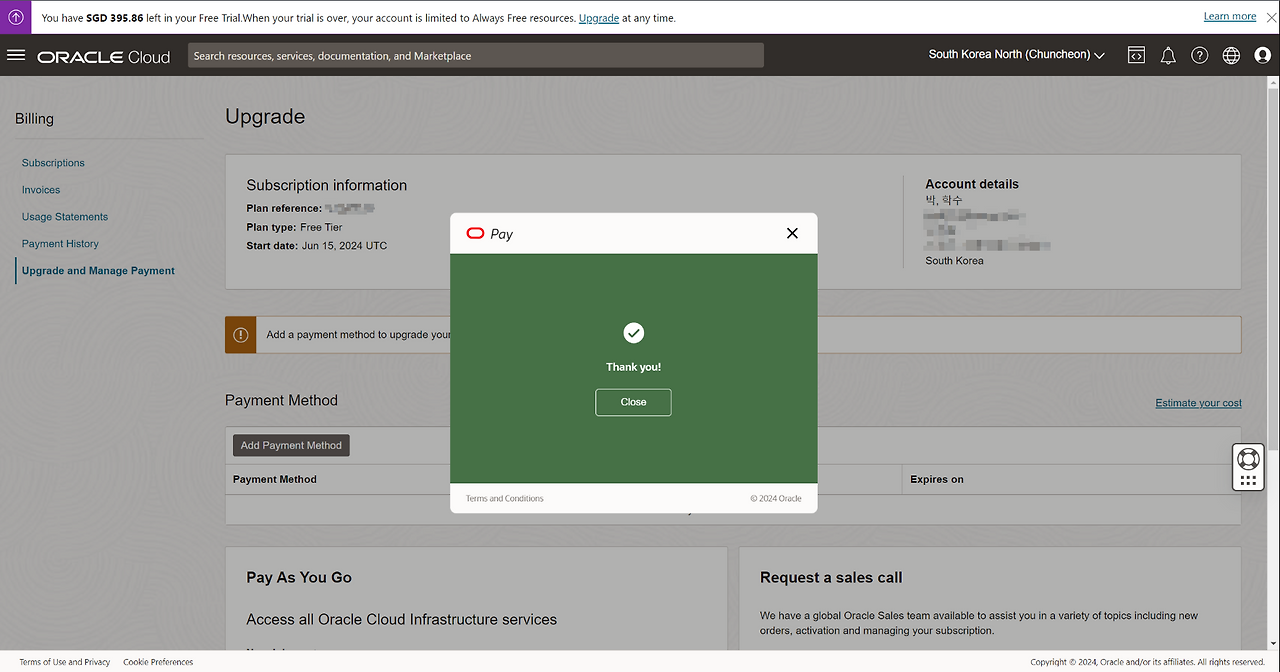The height and width of the screenshot is (672, 1280).
Task: Close the Pay dialog with the X icon
Action: (792, 233)
